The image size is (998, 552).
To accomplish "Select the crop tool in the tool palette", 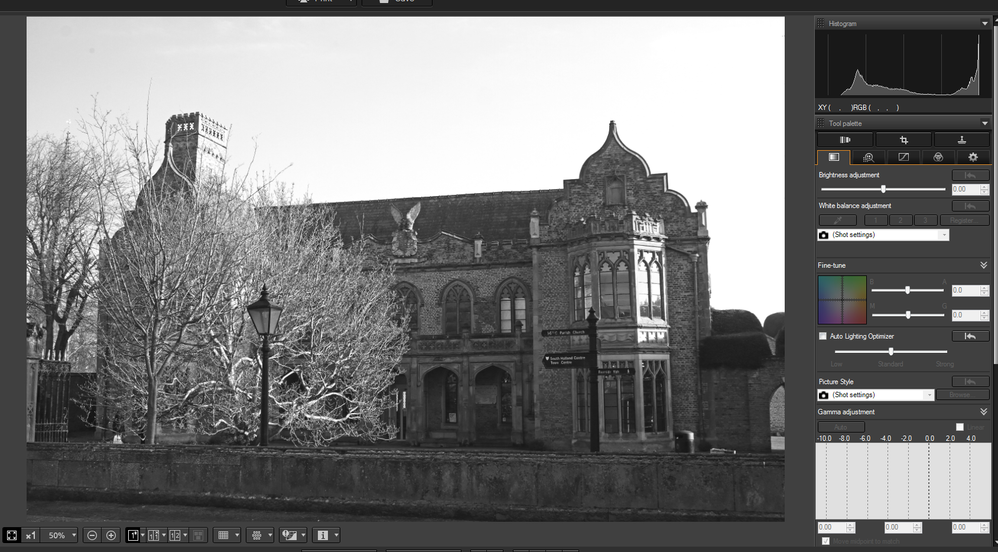I will click(x=903, y=140).
